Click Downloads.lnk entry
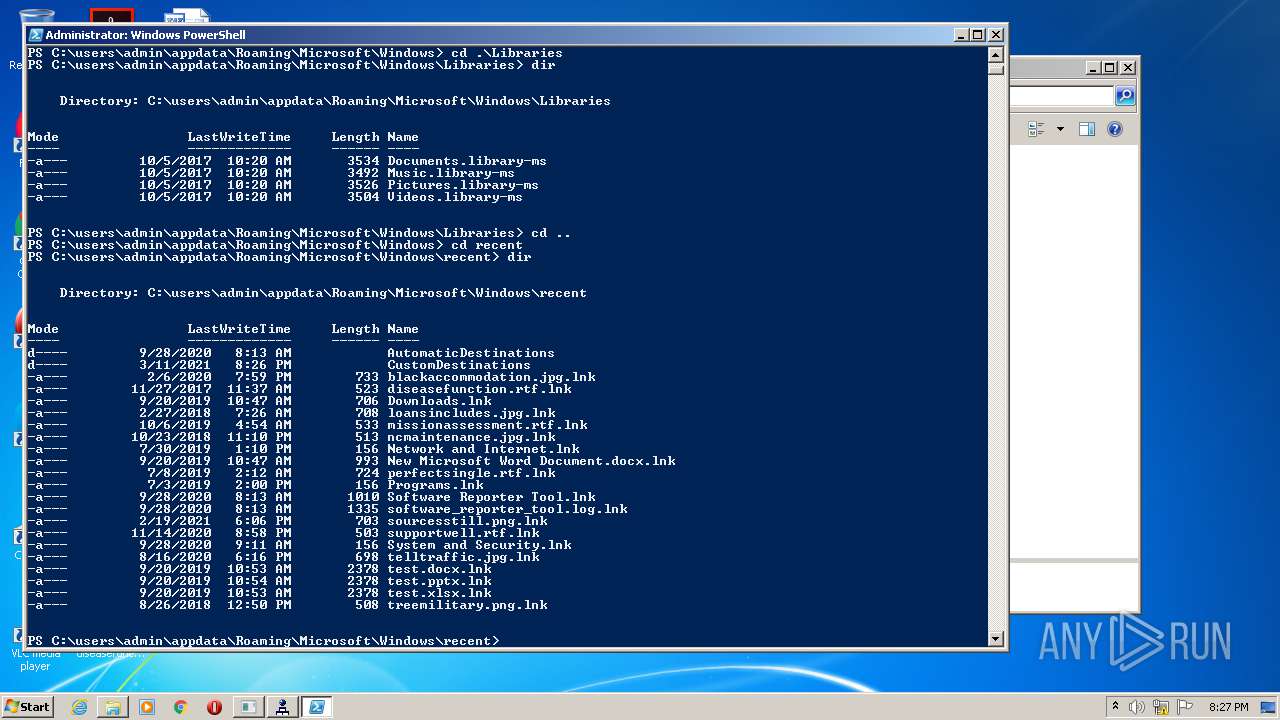Viewport: 1280px width, 720px height. (x=439, y=401)
